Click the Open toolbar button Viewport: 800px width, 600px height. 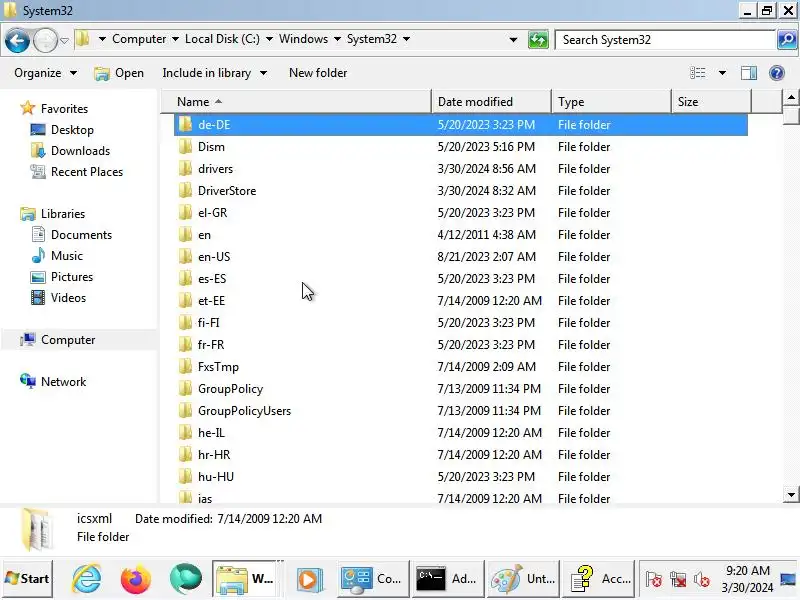(119, 73)
